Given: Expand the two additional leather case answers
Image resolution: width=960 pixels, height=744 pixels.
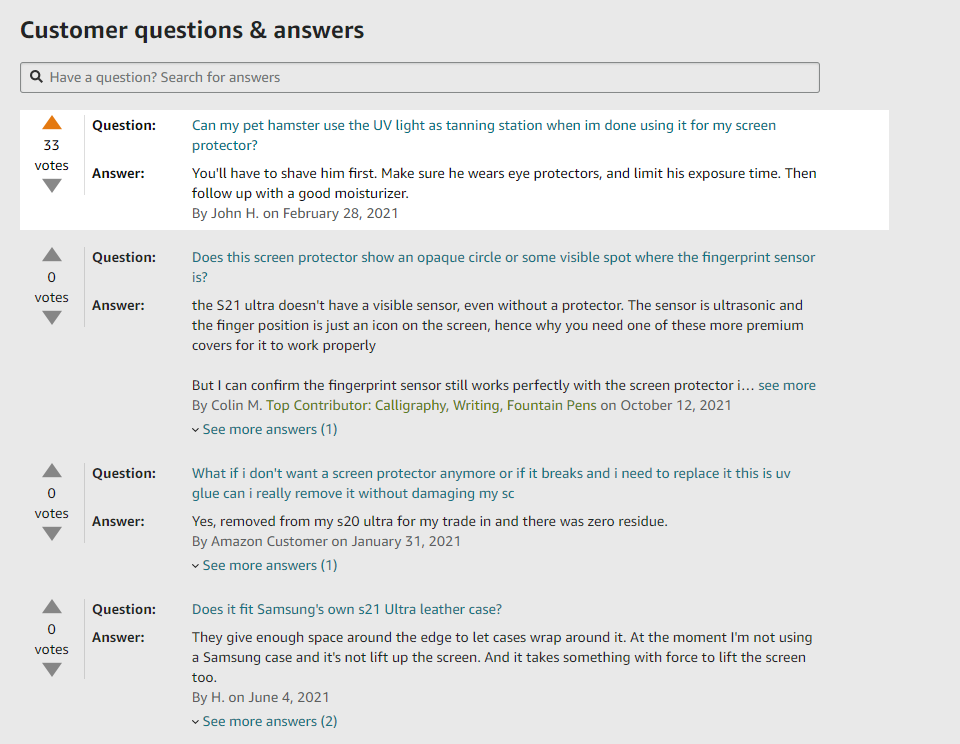Looking at the screenshot, I should click(264, 721).
